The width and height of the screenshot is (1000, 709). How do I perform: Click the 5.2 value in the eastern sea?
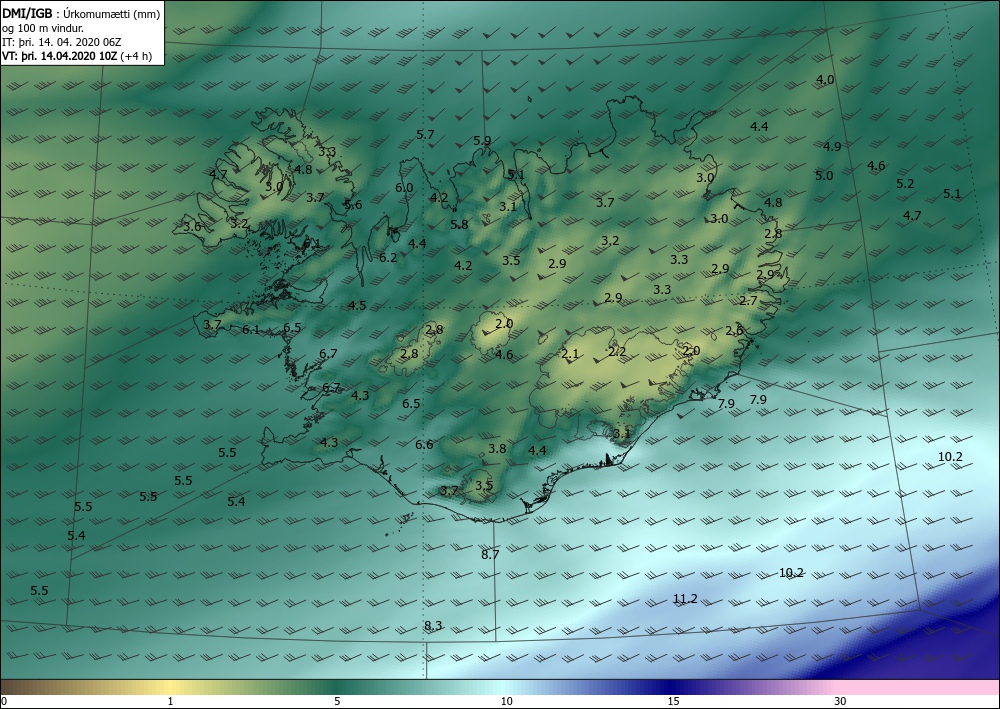905,184
